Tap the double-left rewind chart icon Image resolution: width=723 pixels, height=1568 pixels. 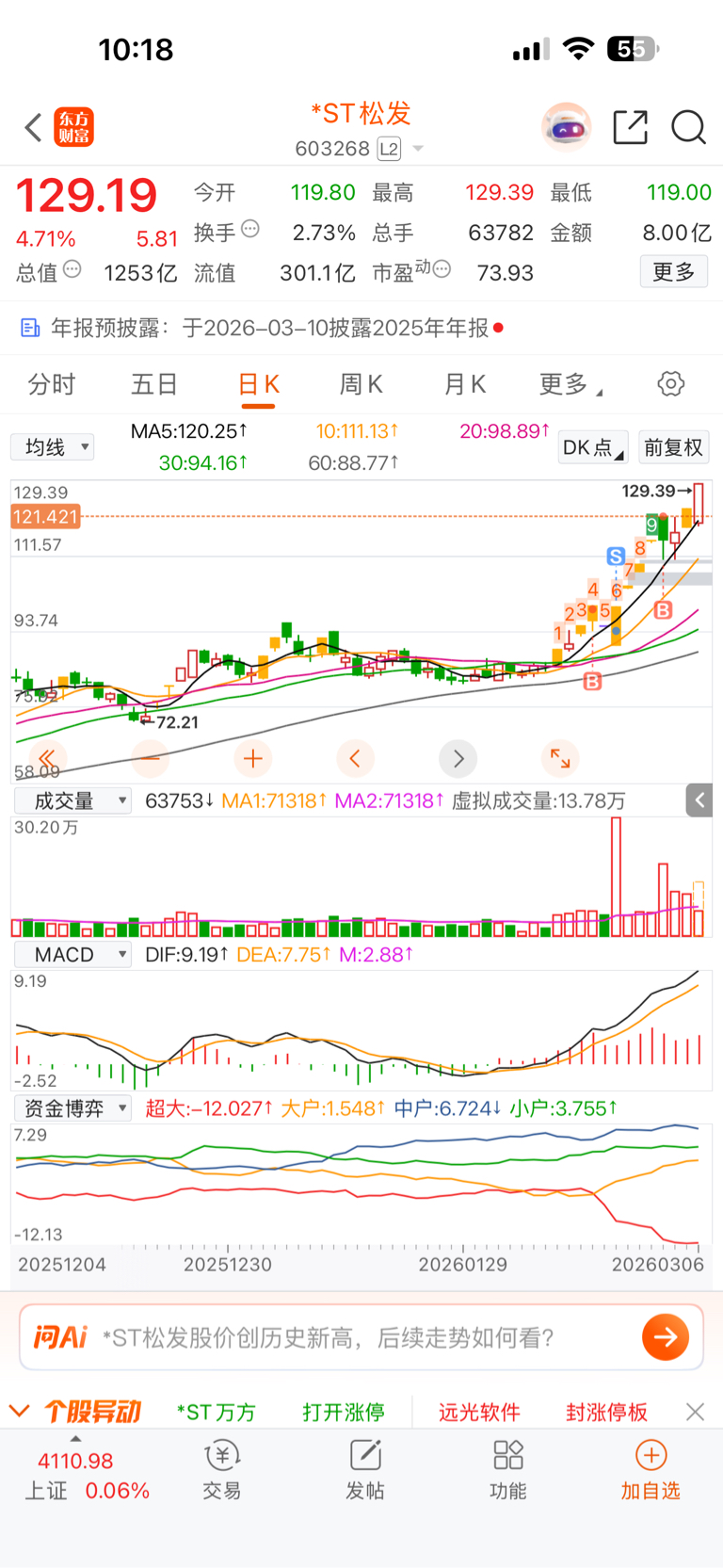(47, 758)
